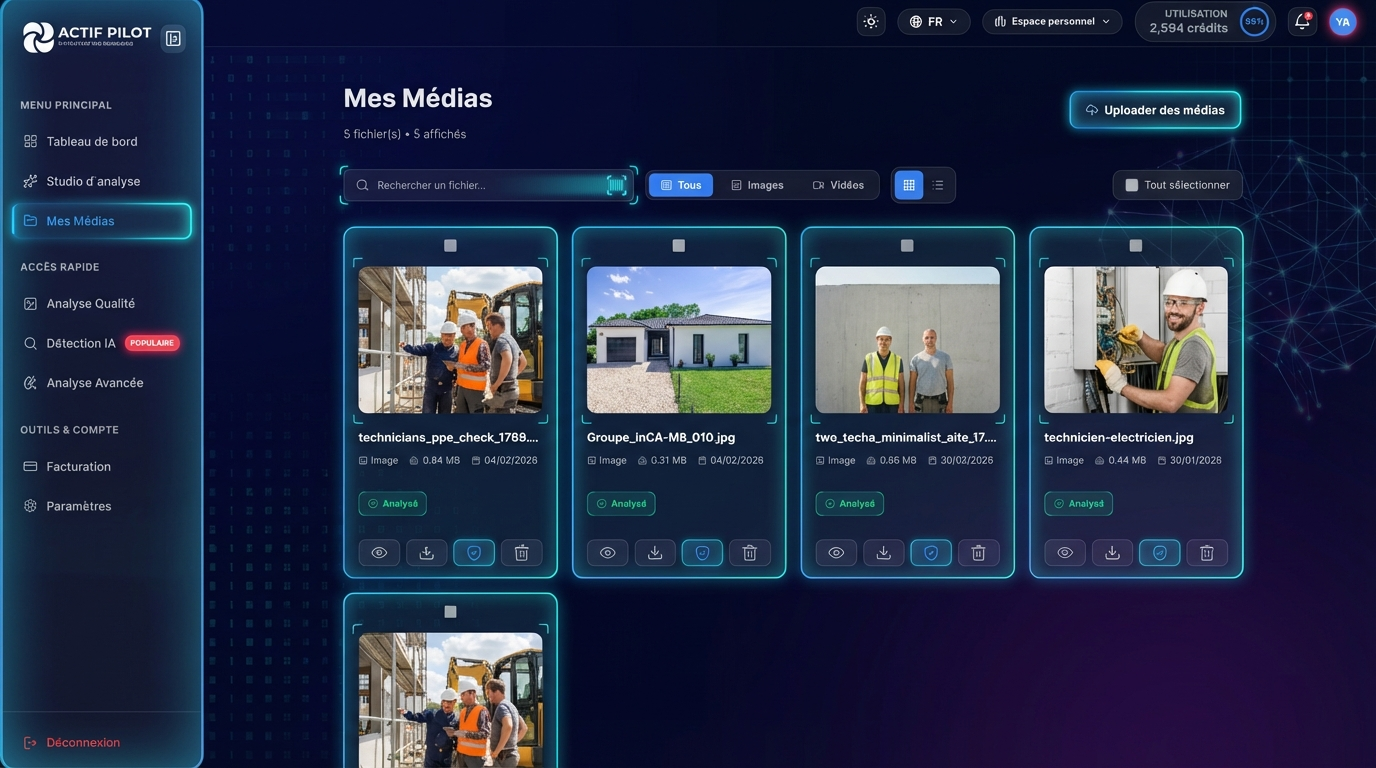The height and width of the screenshot is (768, 1376).
Task: Delete the technicien-electricien.jpg file
Action: click(1207, 553)
